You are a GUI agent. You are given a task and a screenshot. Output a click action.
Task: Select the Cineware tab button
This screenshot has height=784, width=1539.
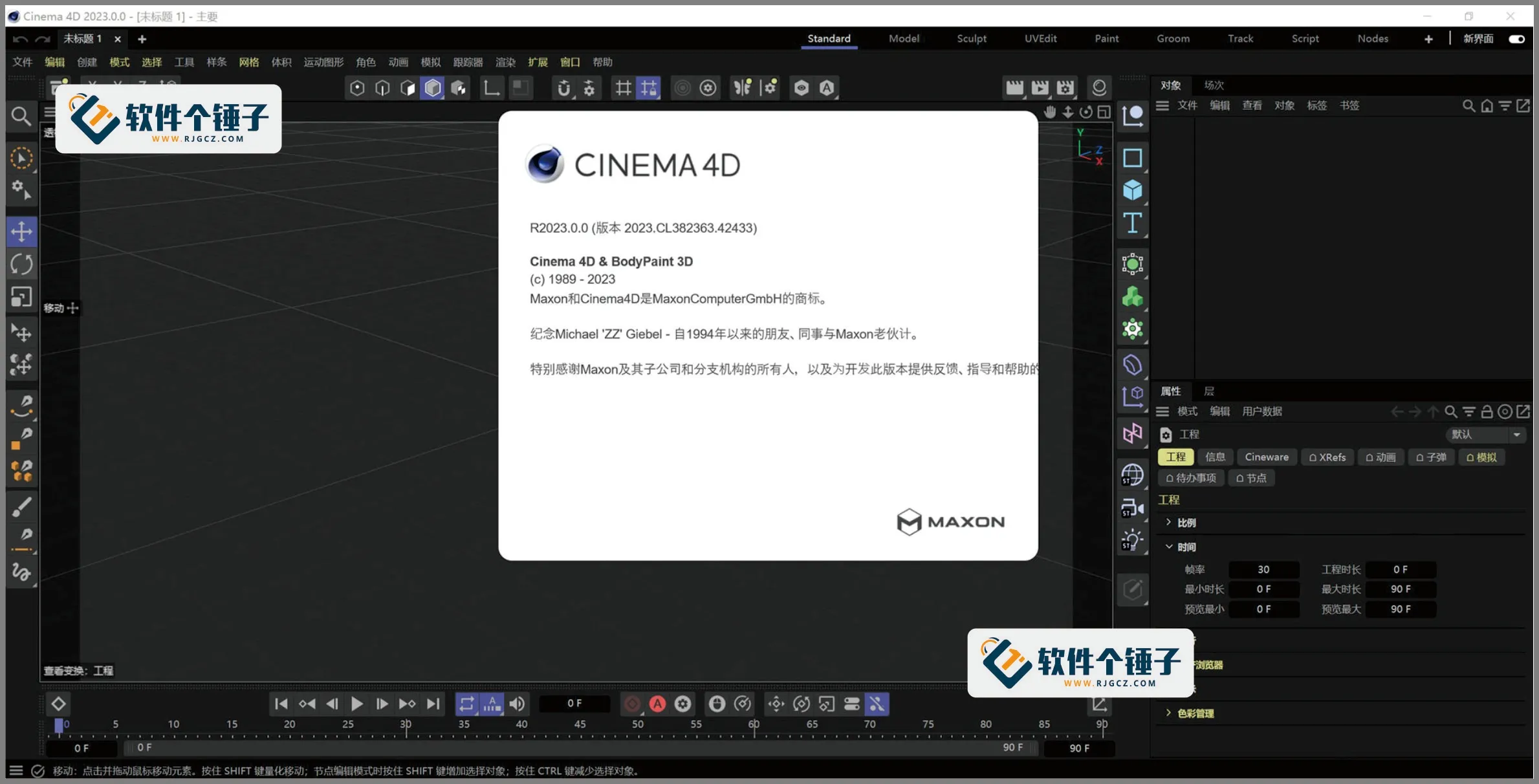[x=1267, y=457]
